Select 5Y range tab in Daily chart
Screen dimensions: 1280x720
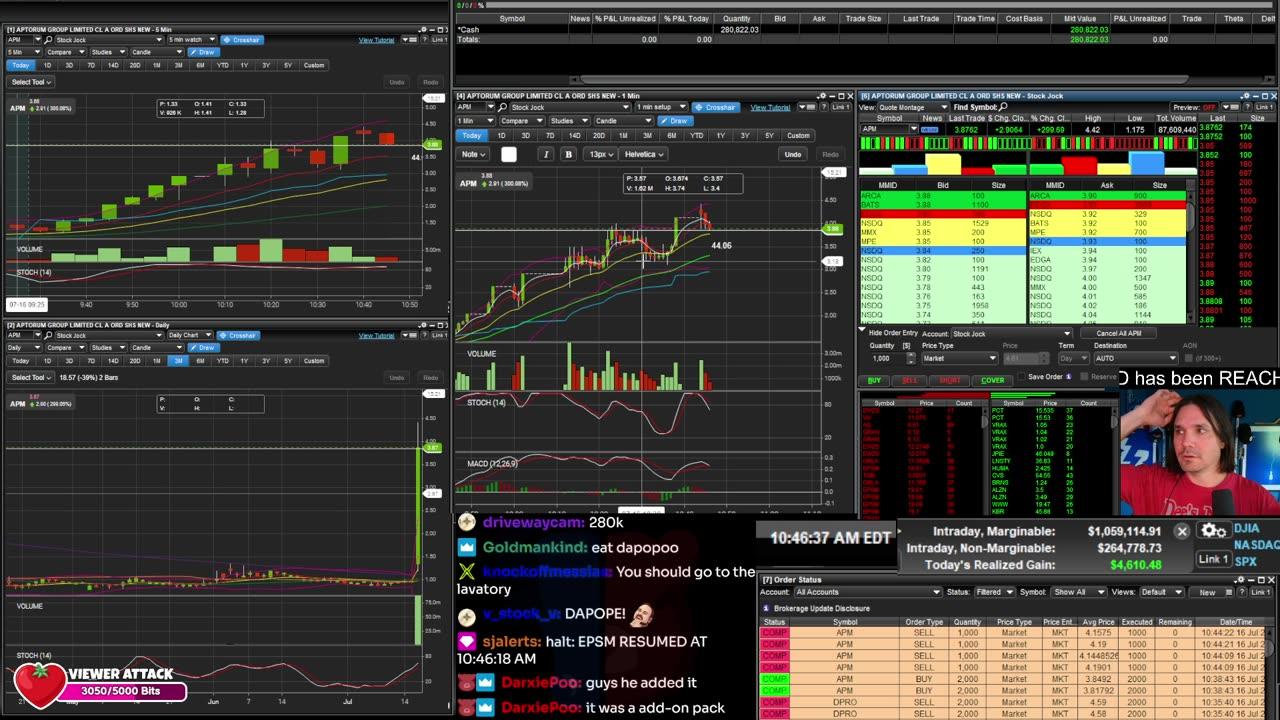[x=288, y=360]
